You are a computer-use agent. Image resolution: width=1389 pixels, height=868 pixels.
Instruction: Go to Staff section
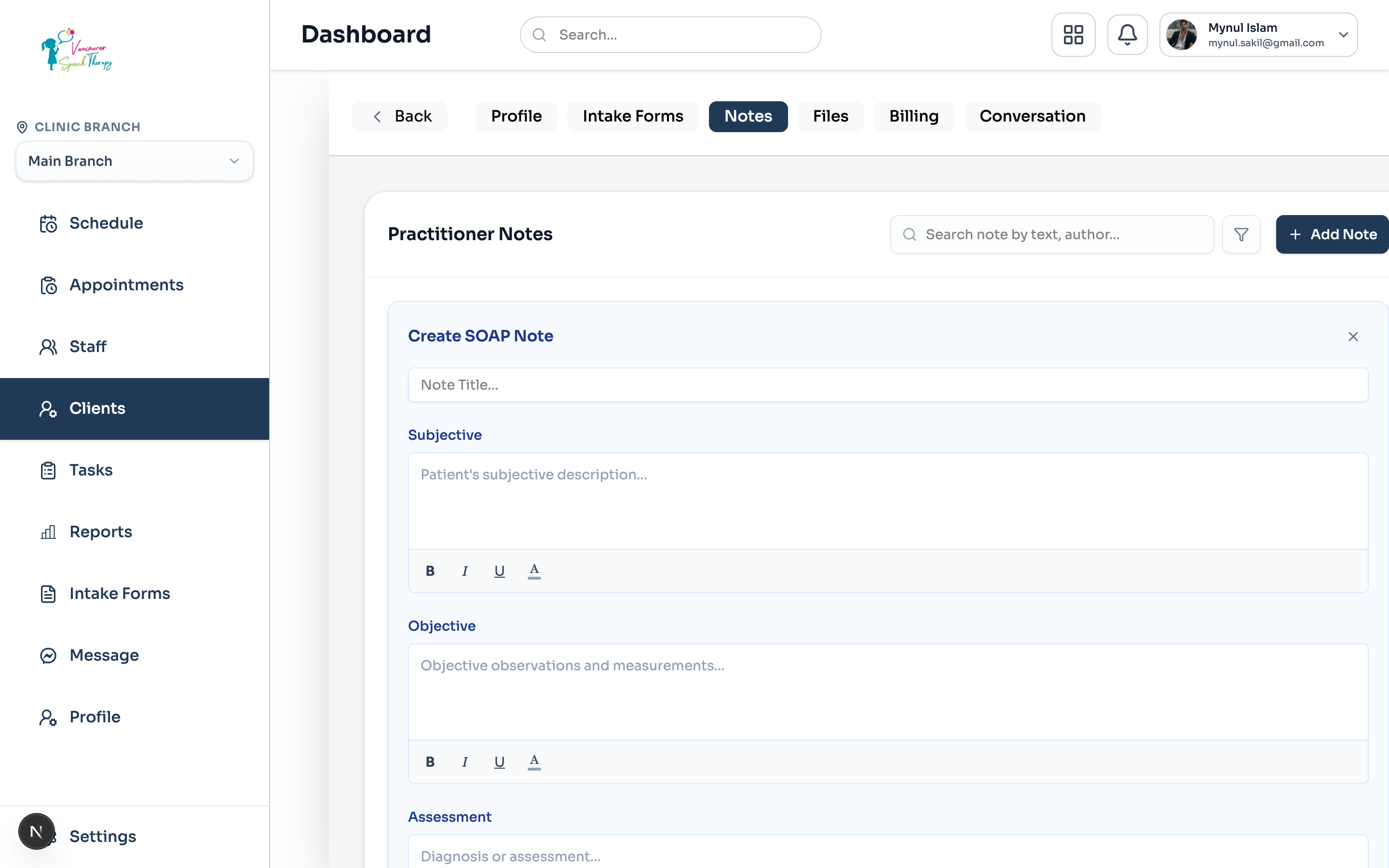pos(134,347)
